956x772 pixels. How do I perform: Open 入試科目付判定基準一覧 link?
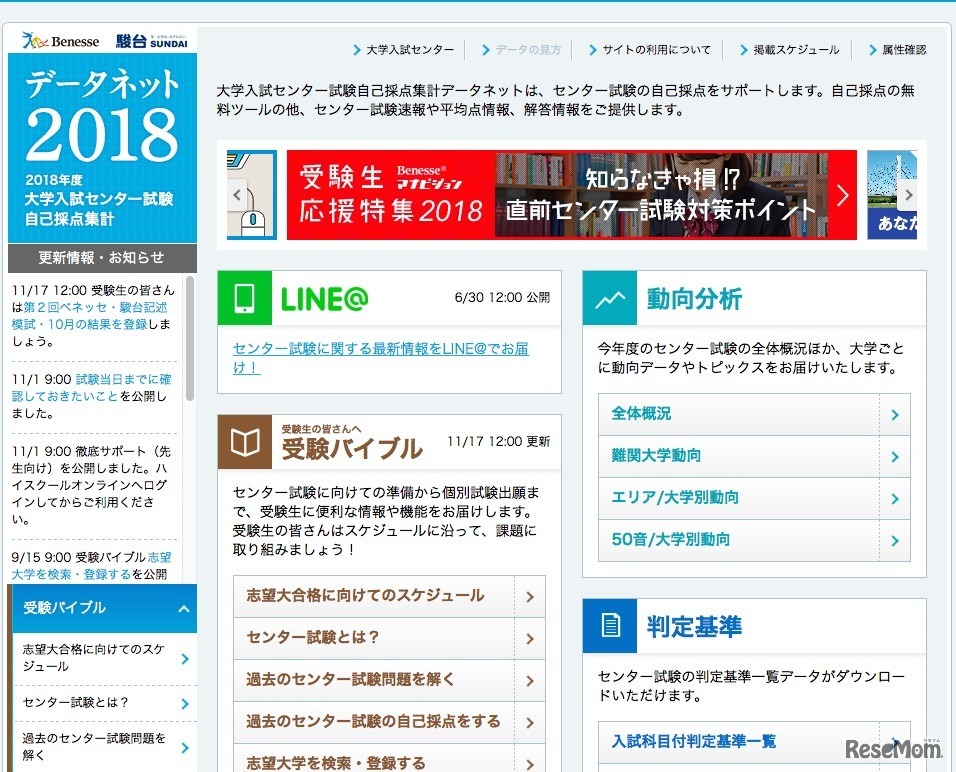tap(754, 742)
